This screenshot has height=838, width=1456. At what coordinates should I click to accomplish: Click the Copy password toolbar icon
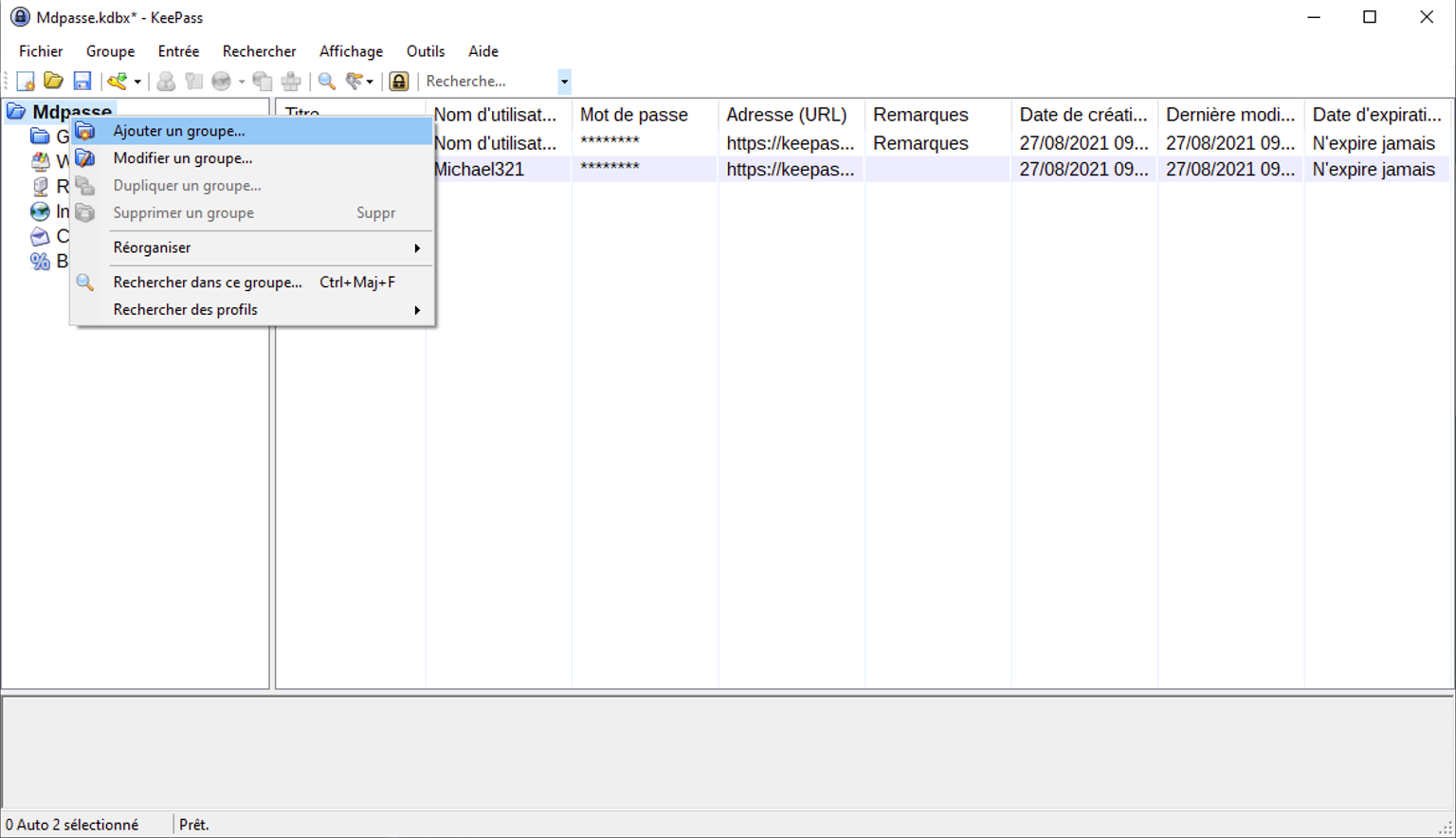click(x=194, y=82)
